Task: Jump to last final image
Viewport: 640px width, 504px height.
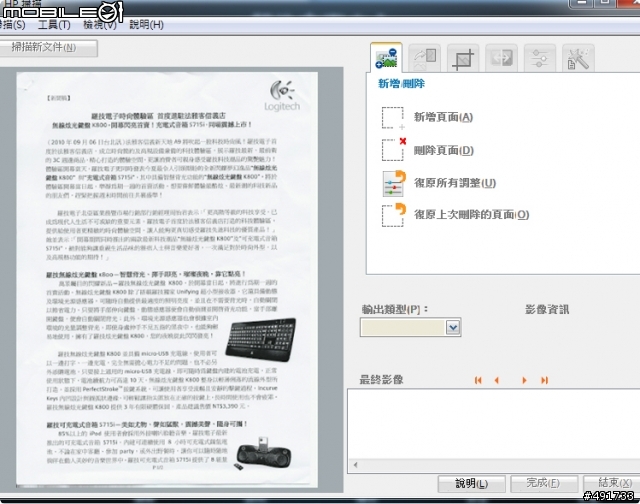Action: [x=544, y=380]
